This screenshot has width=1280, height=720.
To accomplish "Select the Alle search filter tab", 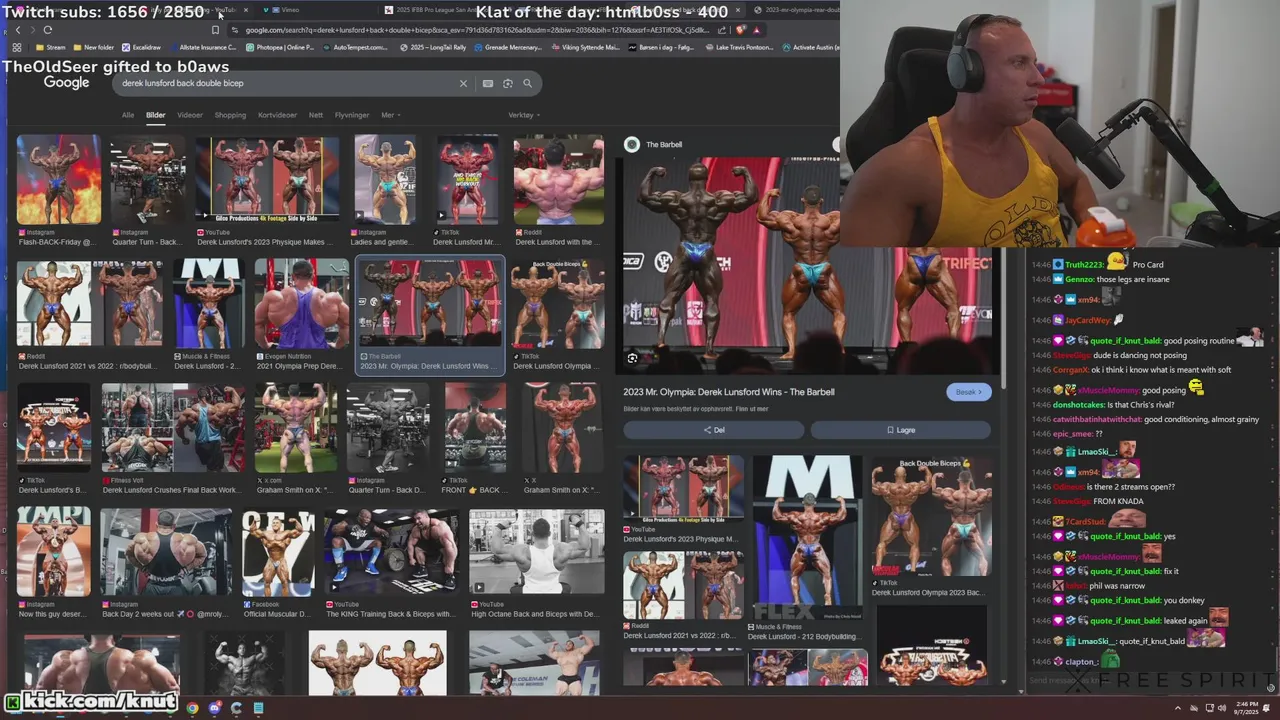I will tap(128, 115).
